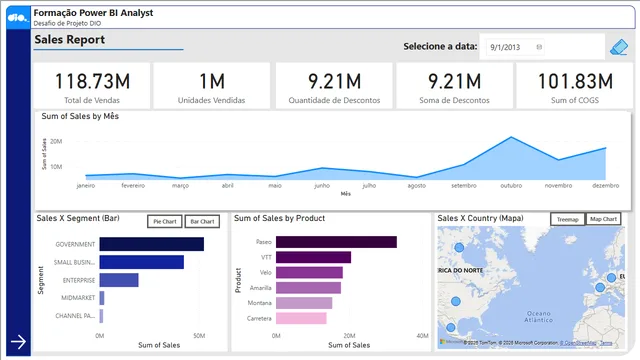Click the date input showing 9/1/2013
The height and width of the screenshot is (360, 640).
pyautogui.click(x=516, y=47)
